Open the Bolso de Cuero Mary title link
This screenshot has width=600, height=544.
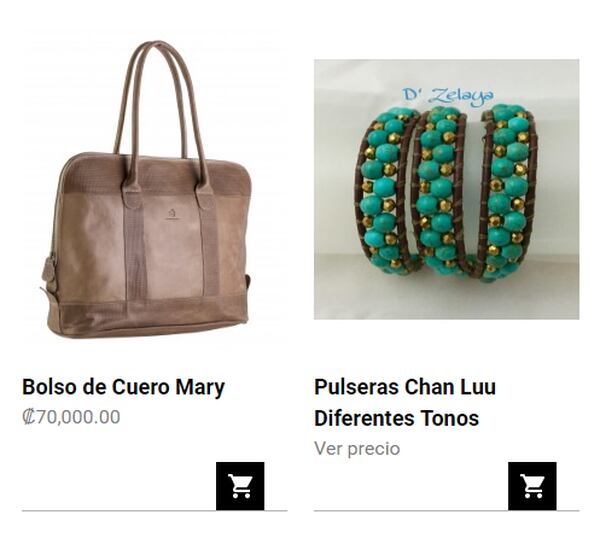coord(123,387)
